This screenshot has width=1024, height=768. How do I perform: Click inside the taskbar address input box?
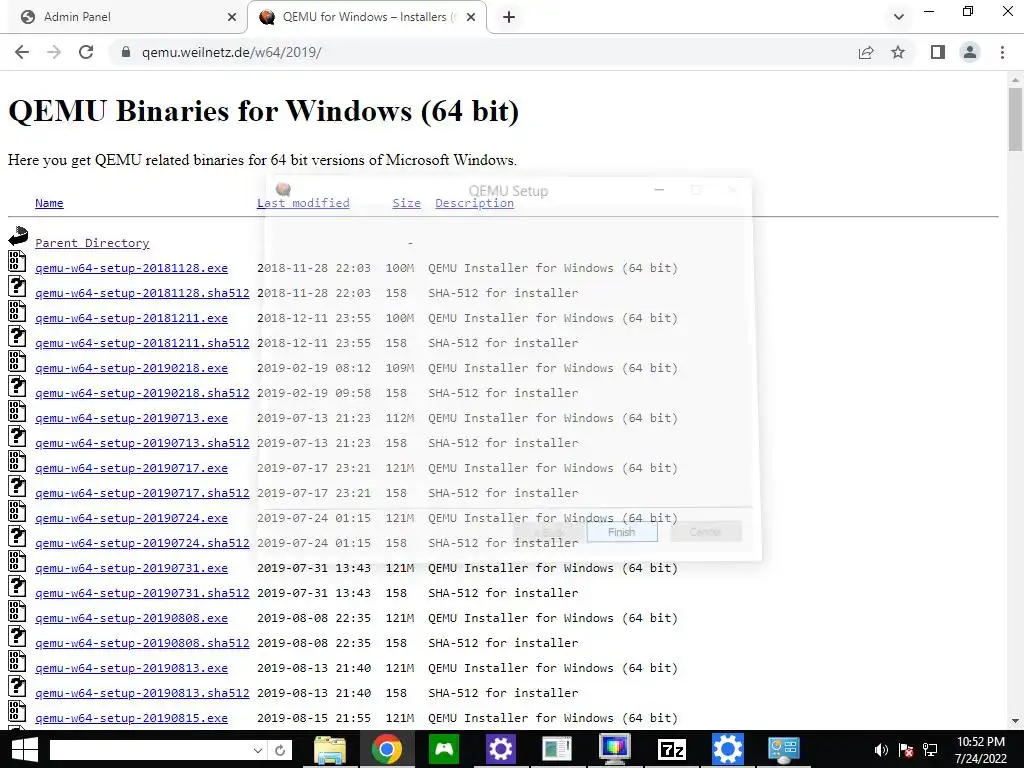coord(150,750)
